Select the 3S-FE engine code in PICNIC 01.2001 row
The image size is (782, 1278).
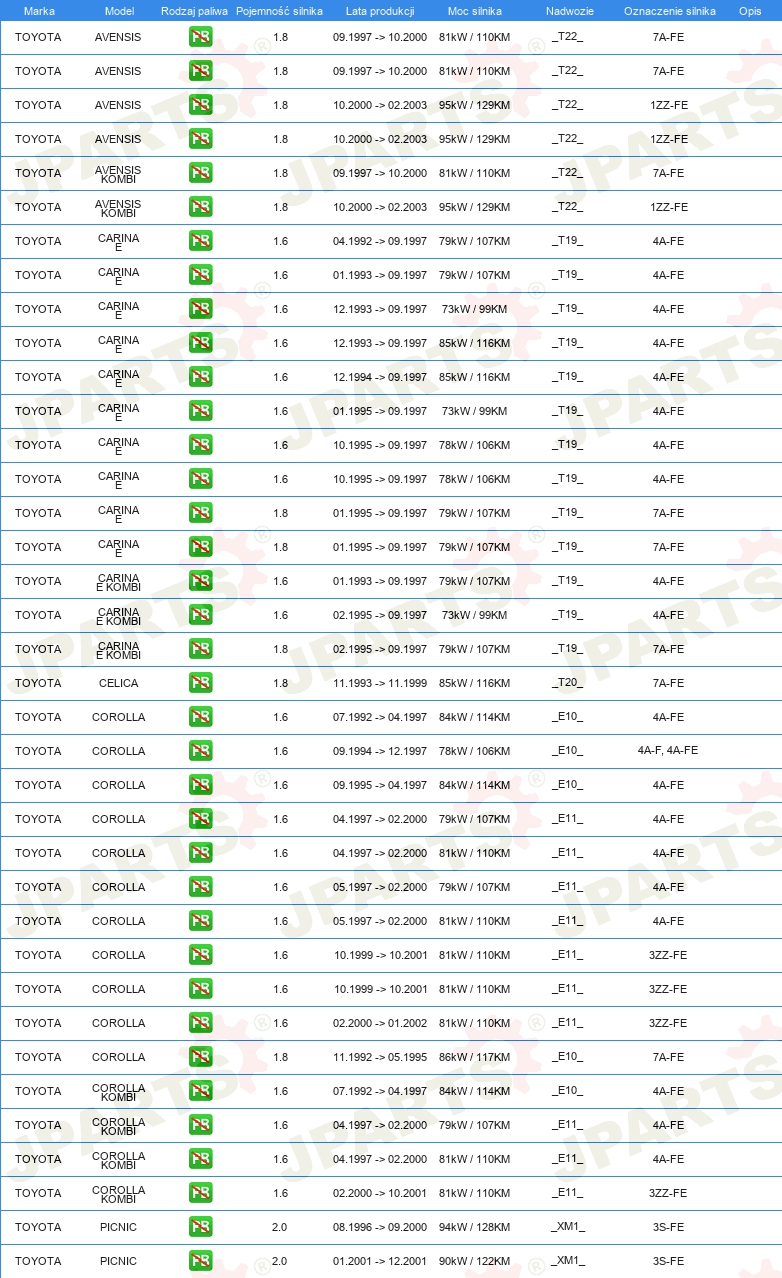tap(668, 1261)
